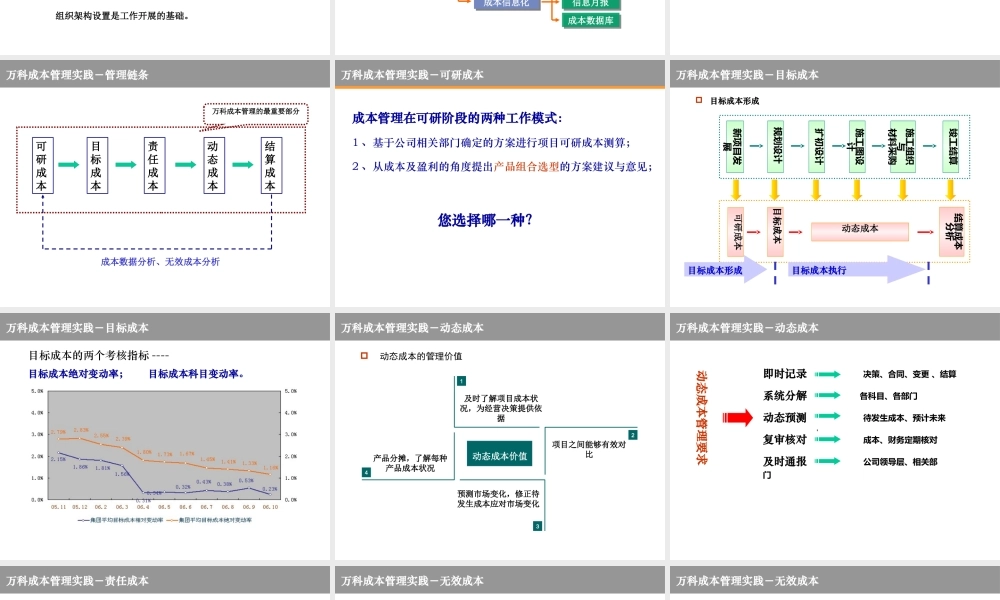This screenshot has height=600, width=1000.
Task: Click text 及时了解项目成本状况
Action: pyautogui.click(x=501, y=408)
